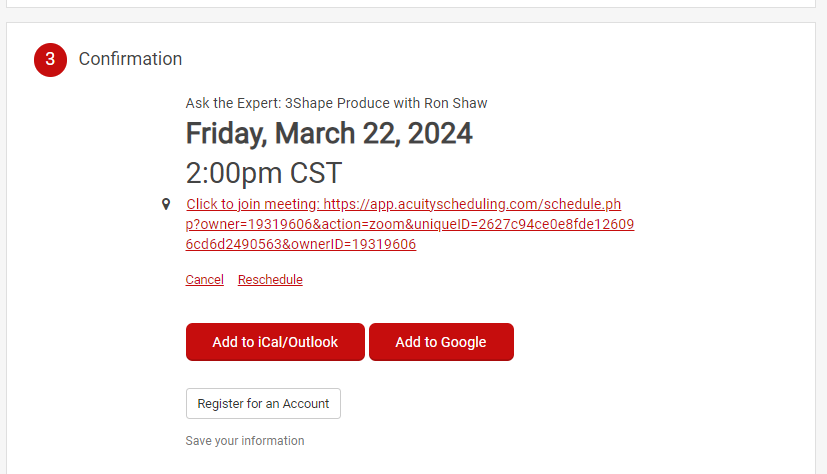The image size is (827, 474).
Task: Click the red step 3 circle badge
Action: pos(50,59)
